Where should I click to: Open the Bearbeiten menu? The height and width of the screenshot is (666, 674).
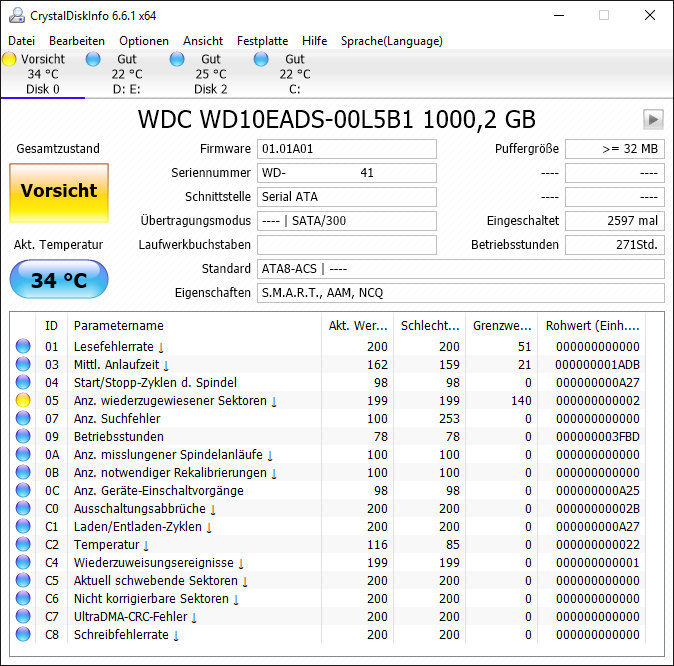[77, 41]
